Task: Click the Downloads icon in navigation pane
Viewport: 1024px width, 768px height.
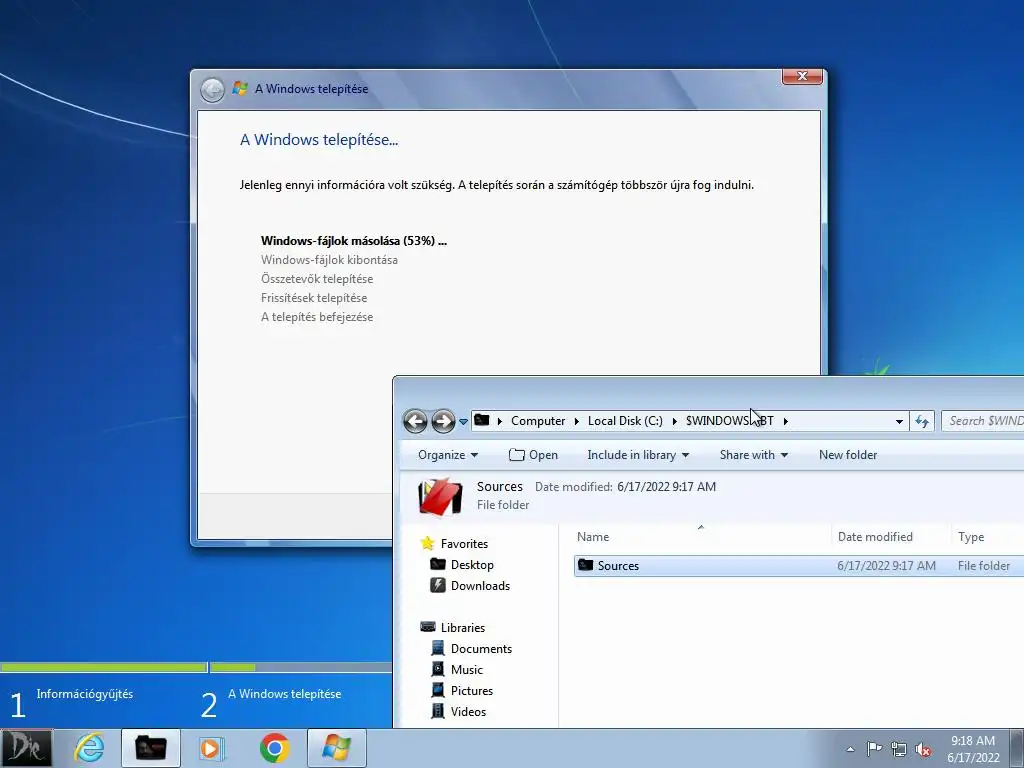Action: coord(438,585)
